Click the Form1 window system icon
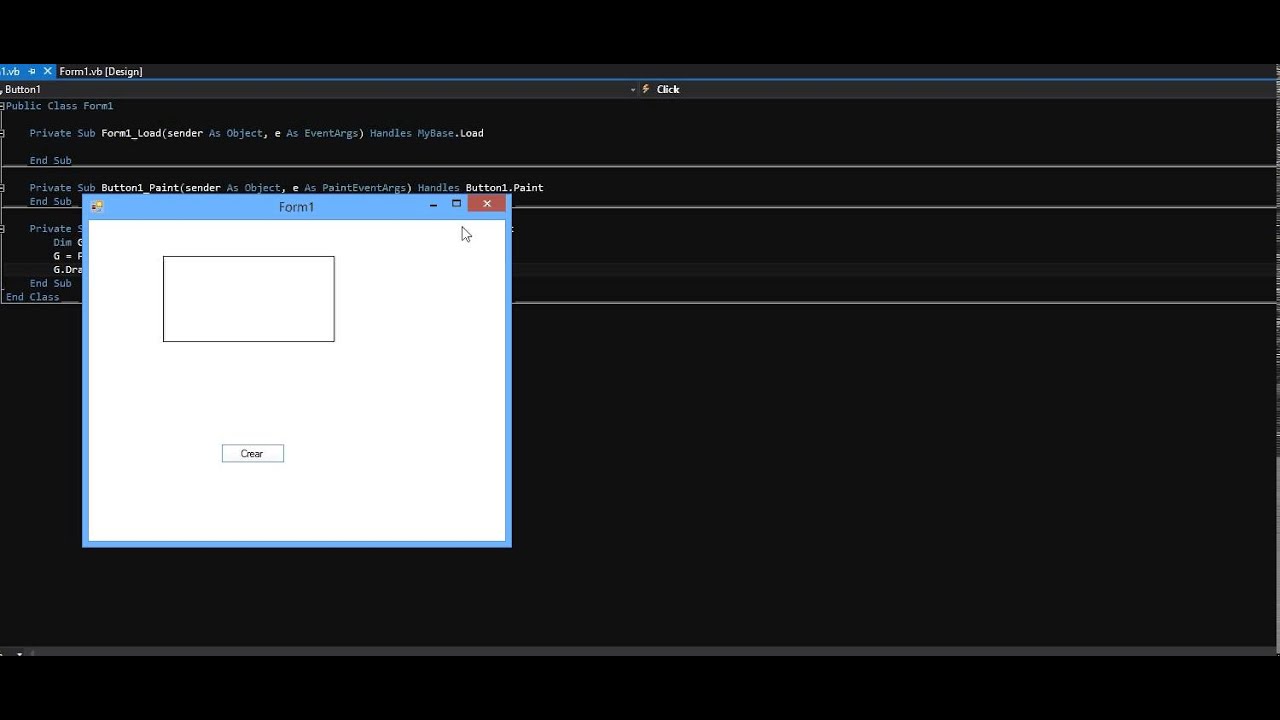 pyautogui.click(x=97, y=207)
